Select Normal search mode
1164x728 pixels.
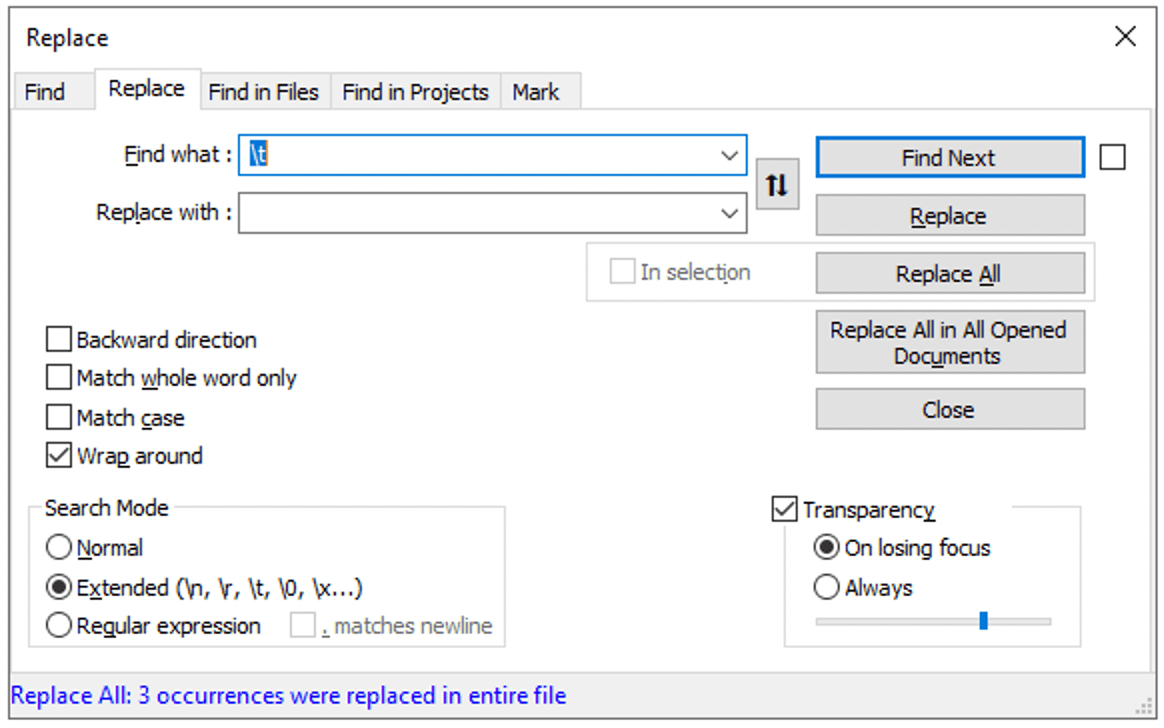coord(57,547)
